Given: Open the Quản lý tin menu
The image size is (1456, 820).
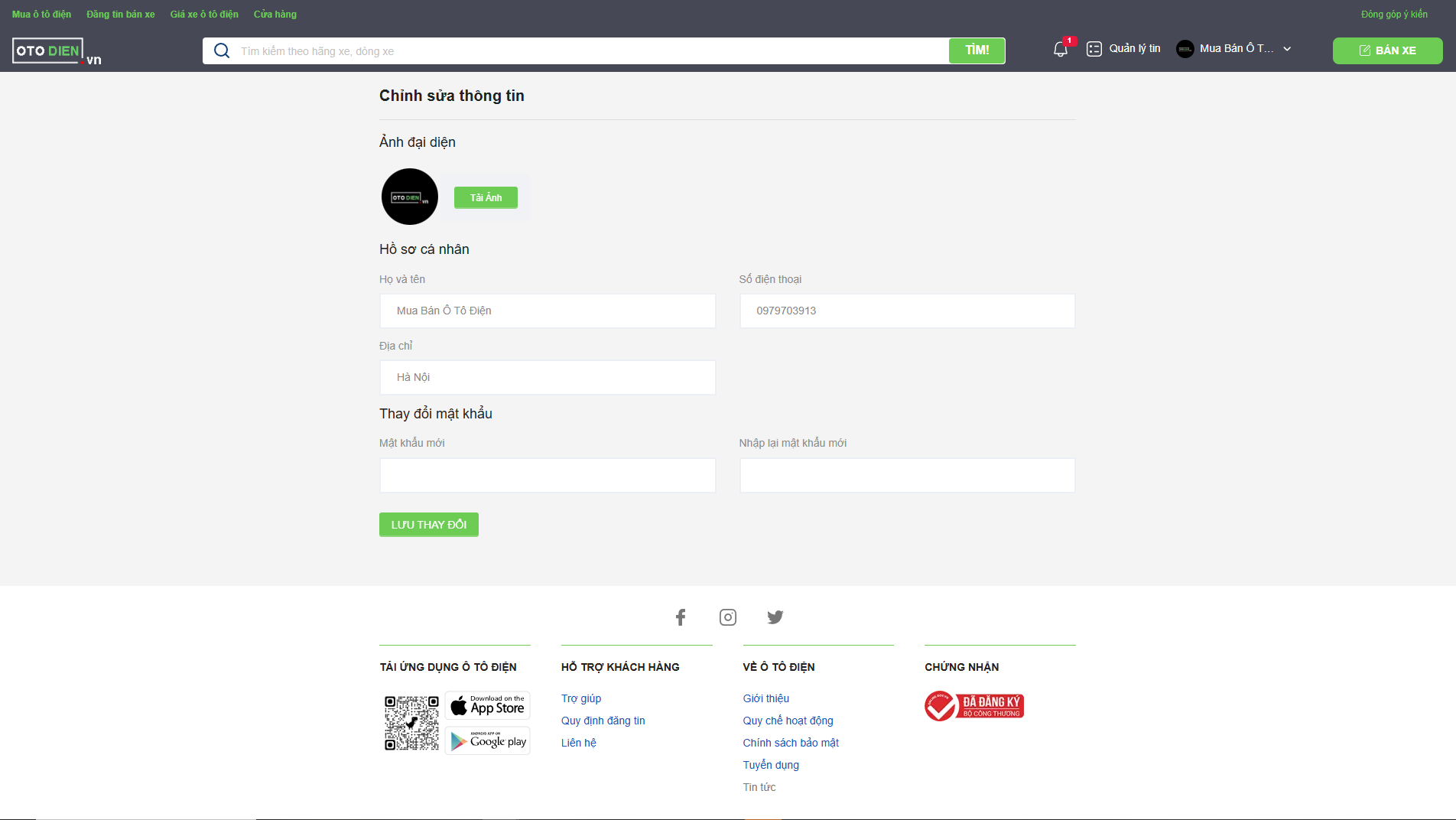Looking at the screenshot, I should [x=1123, y=49].
